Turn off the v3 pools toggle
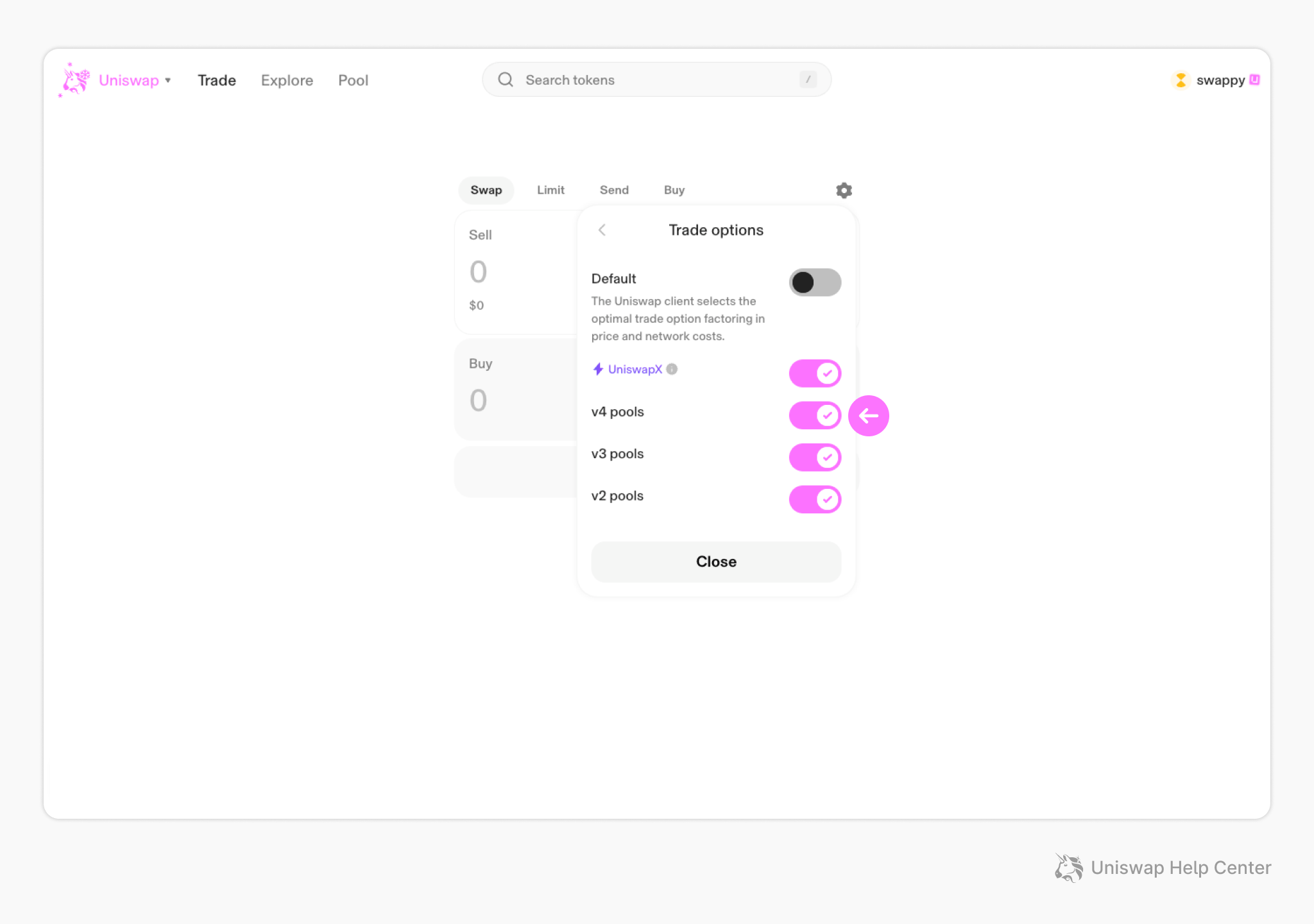Screen dimensions: 1314x924 pyautogui.click(x=815, y=458)
